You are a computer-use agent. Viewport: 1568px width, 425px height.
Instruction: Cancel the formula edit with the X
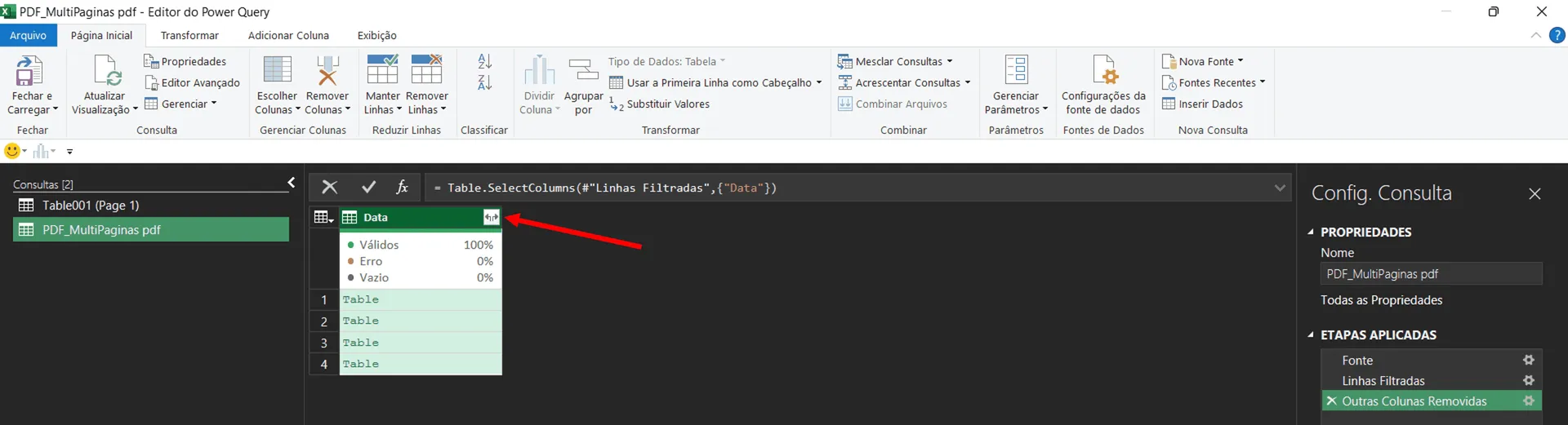(329, 187)
